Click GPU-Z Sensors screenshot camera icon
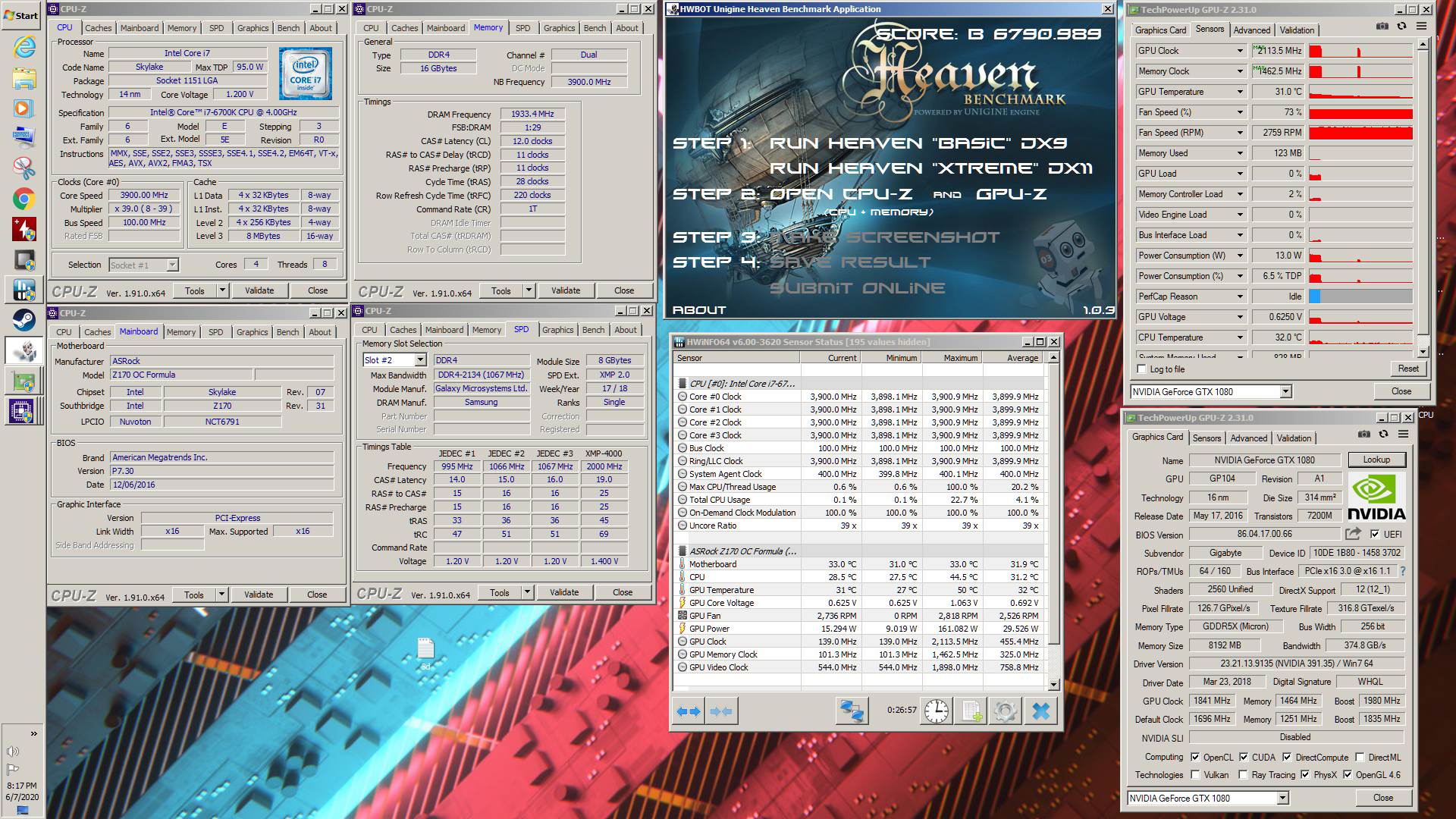The height and width of the screenshot is (819, 1456). coord(1382,27)
